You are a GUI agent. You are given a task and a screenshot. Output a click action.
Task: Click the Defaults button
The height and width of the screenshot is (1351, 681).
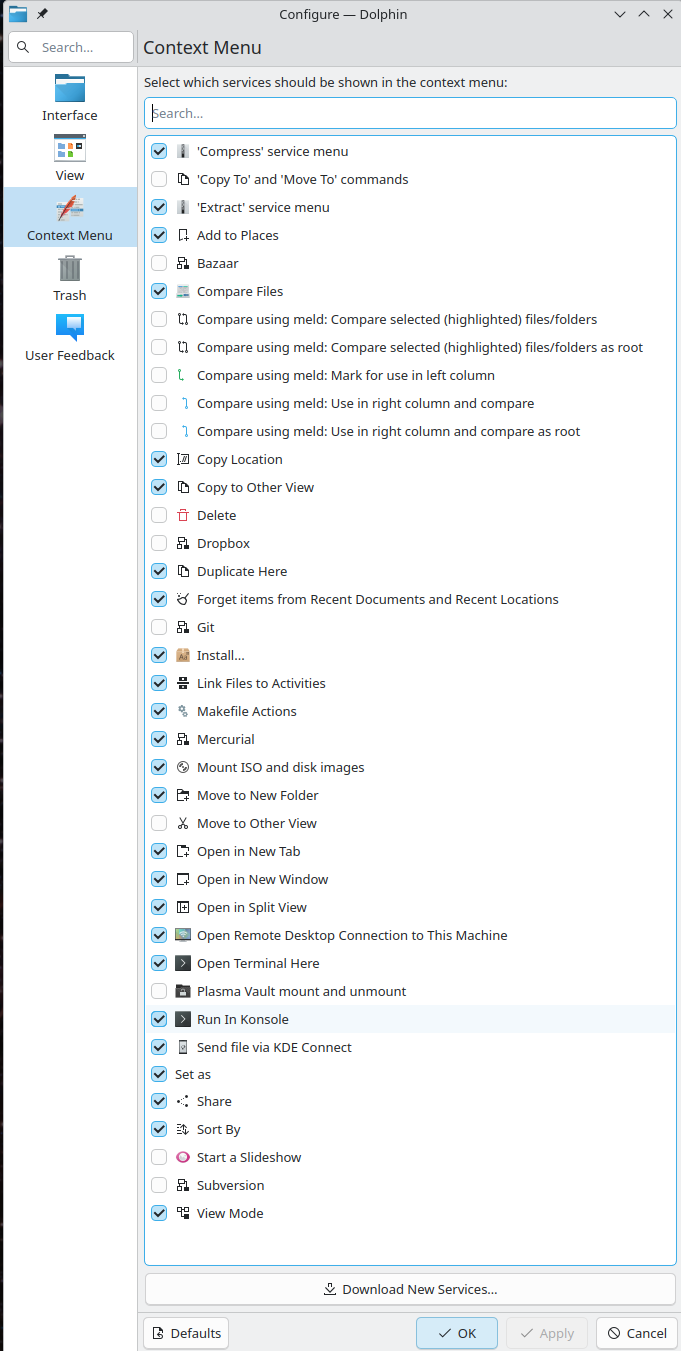pos(186,1333)
